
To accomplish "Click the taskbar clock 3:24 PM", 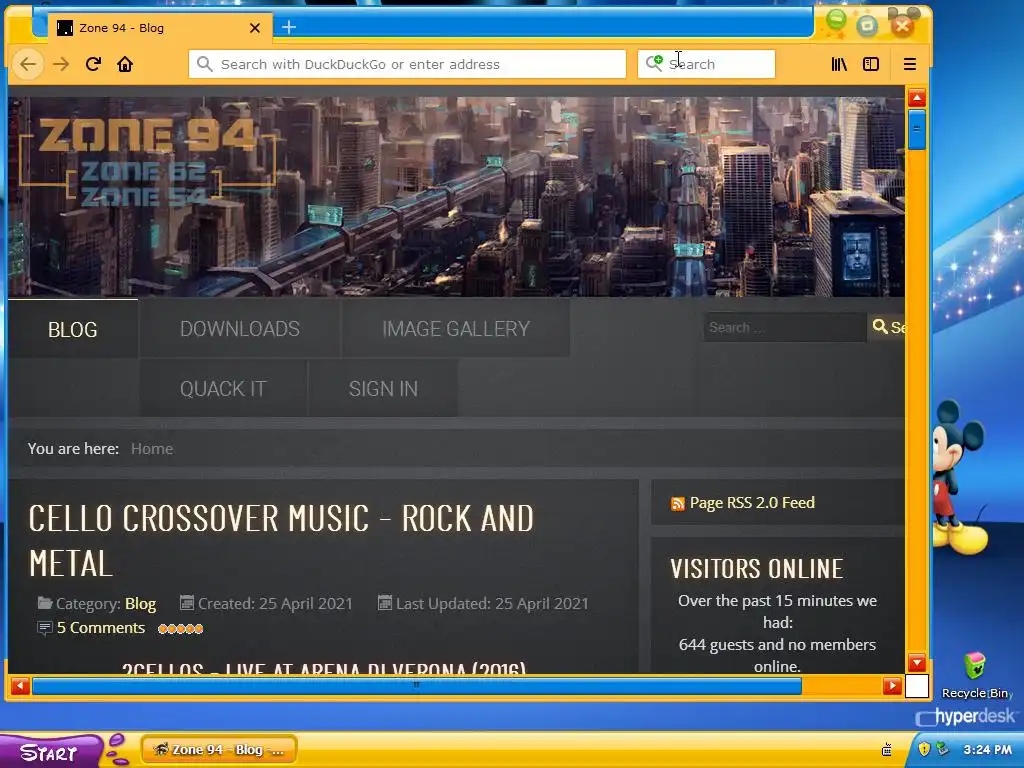I will [x=987, y=750].
